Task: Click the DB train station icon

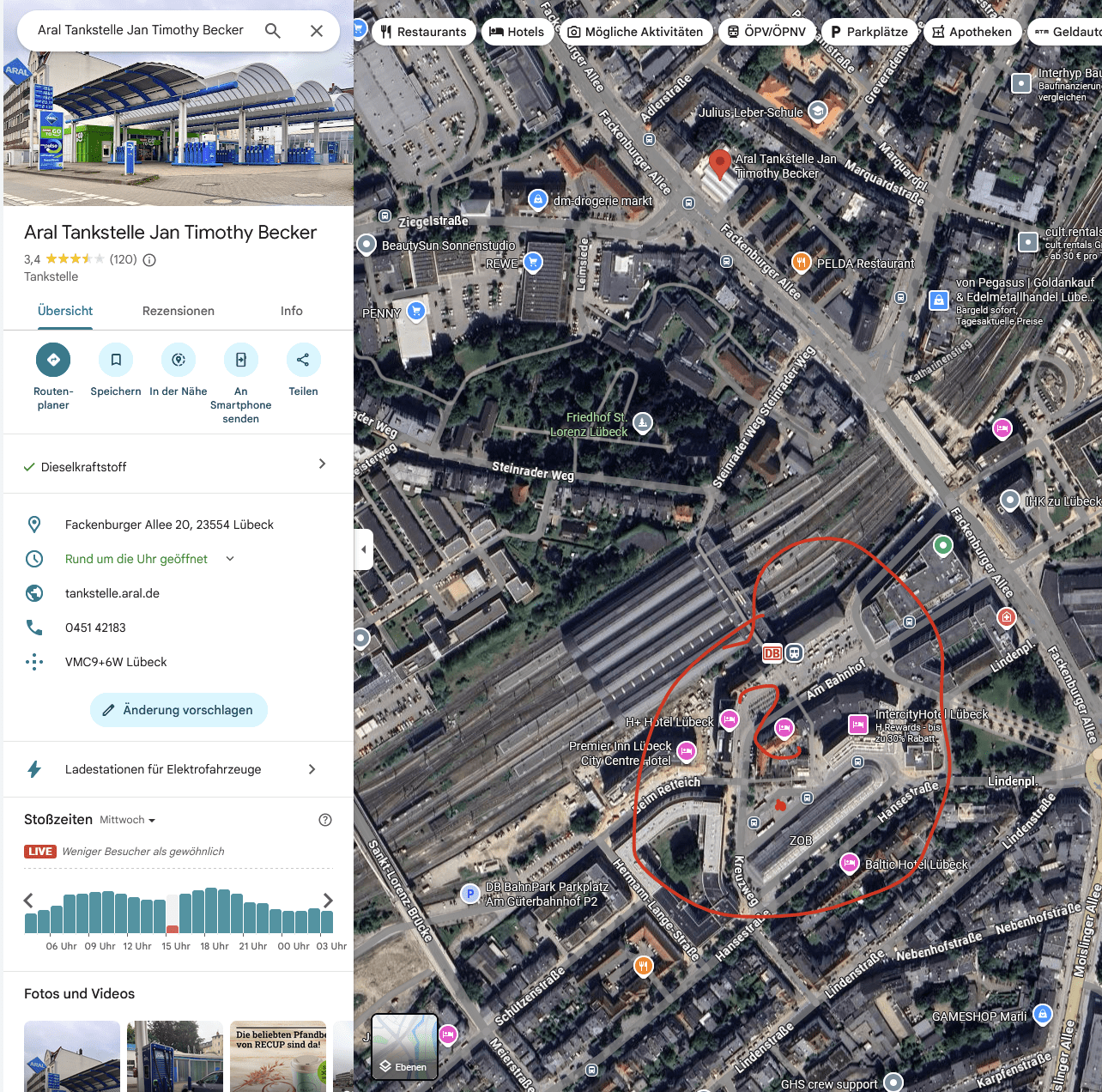Action: coord(772,653)
